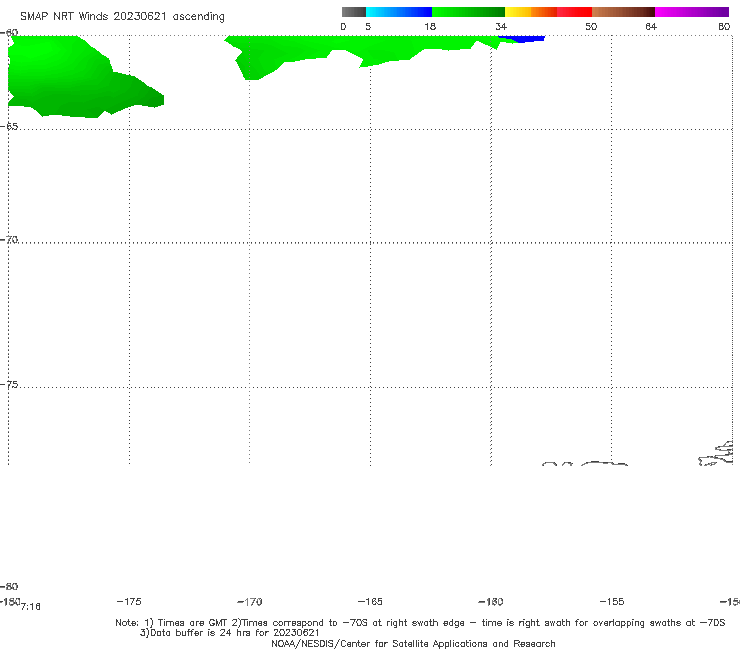Click the color bar scale label "18"
Screen dimensions: 740x650
[x=430, y=27]
